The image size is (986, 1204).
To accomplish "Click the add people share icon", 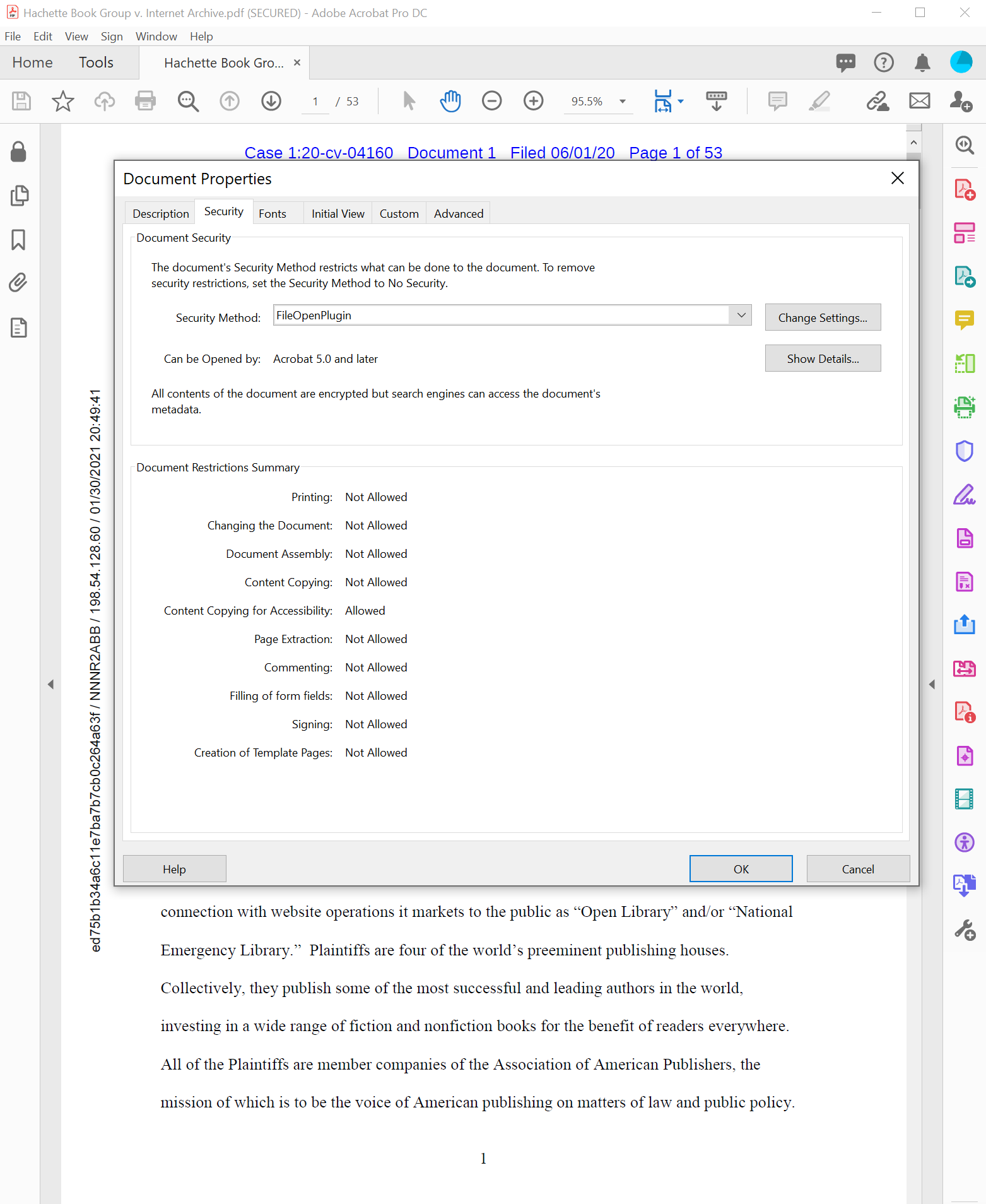I will point(961,101).
